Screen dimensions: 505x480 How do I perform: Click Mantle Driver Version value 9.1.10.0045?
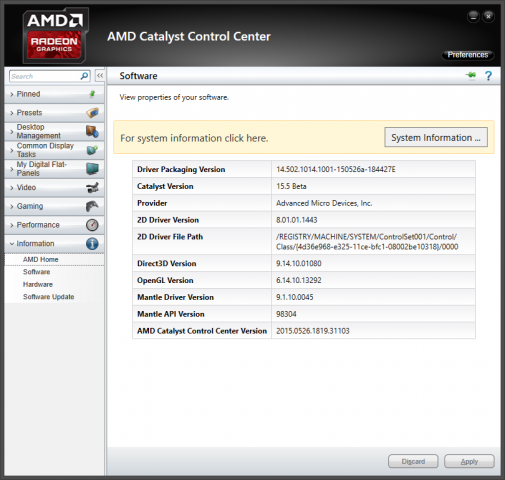[295, 297]
